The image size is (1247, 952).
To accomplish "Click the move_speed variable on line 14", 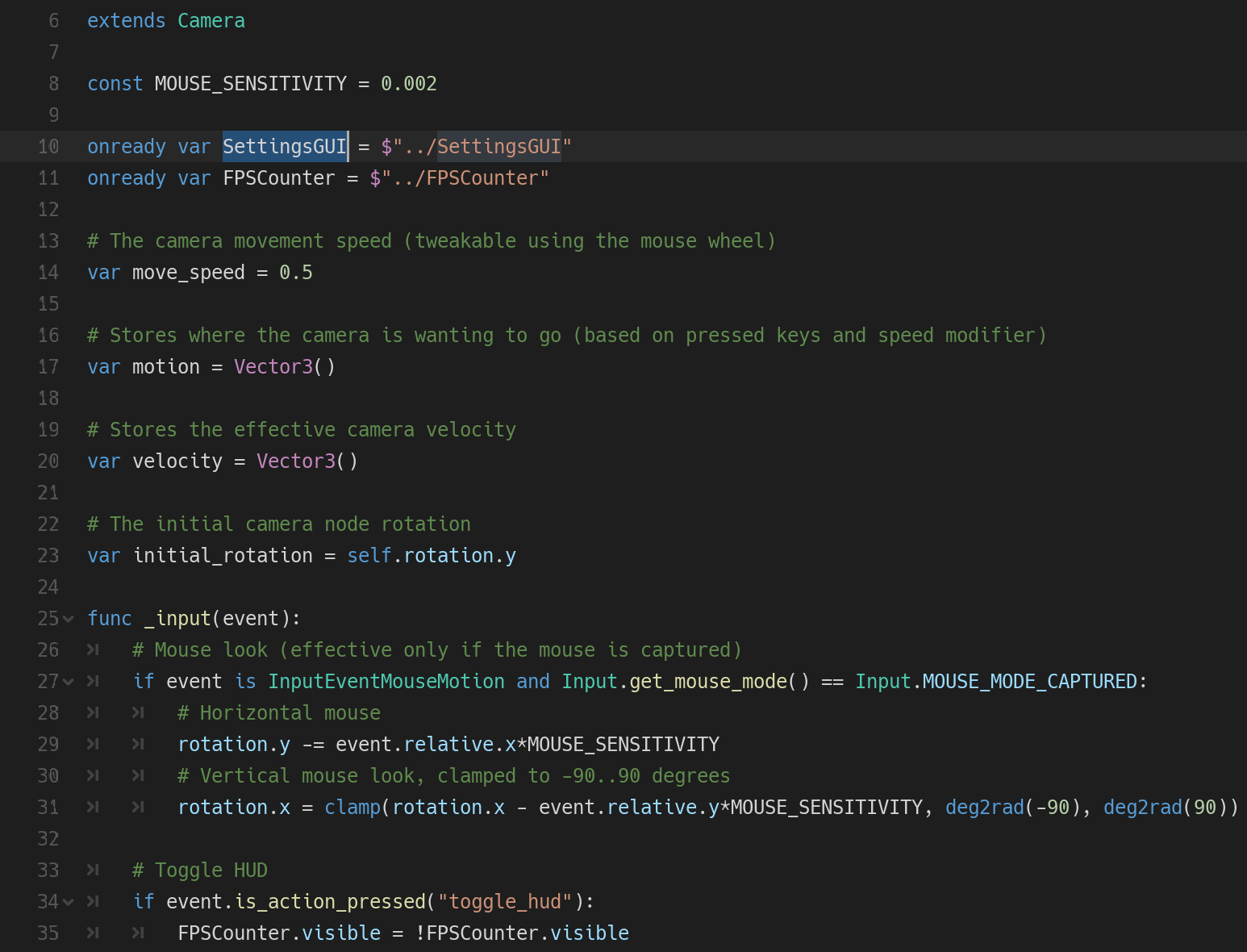I will pos(189,273).
